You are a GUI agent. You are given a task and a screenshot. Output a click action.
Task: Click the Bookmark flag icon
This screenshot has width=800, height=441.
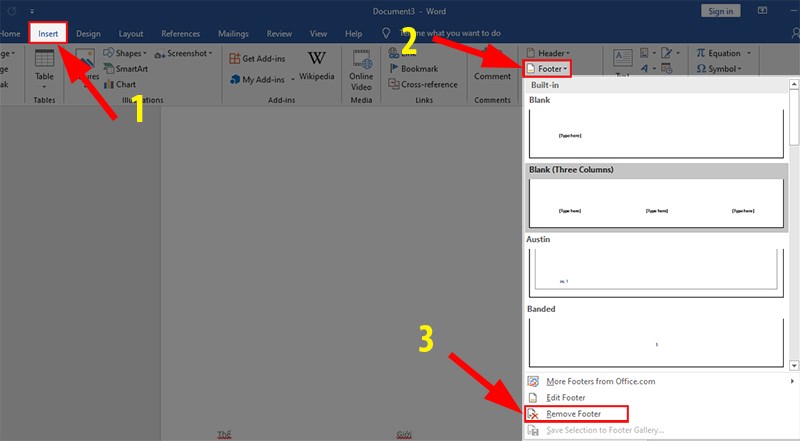click(393, 68)
